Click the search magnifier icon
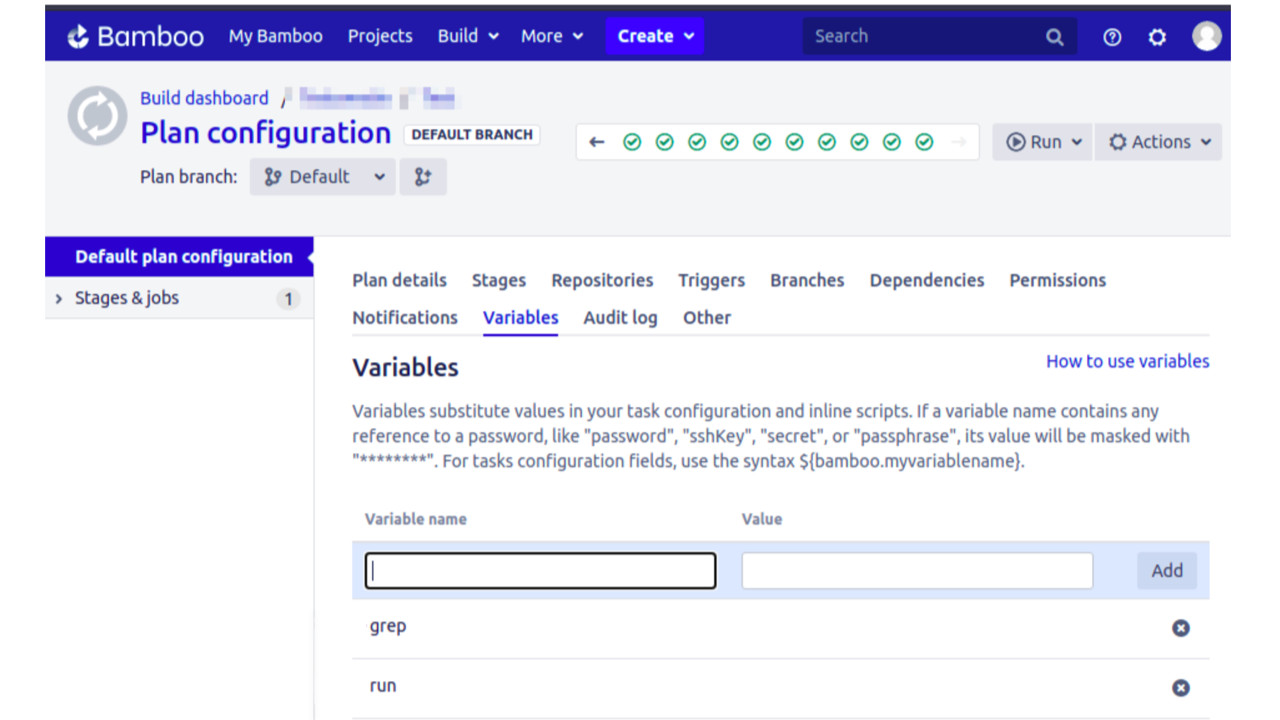 pos(1055,37)
